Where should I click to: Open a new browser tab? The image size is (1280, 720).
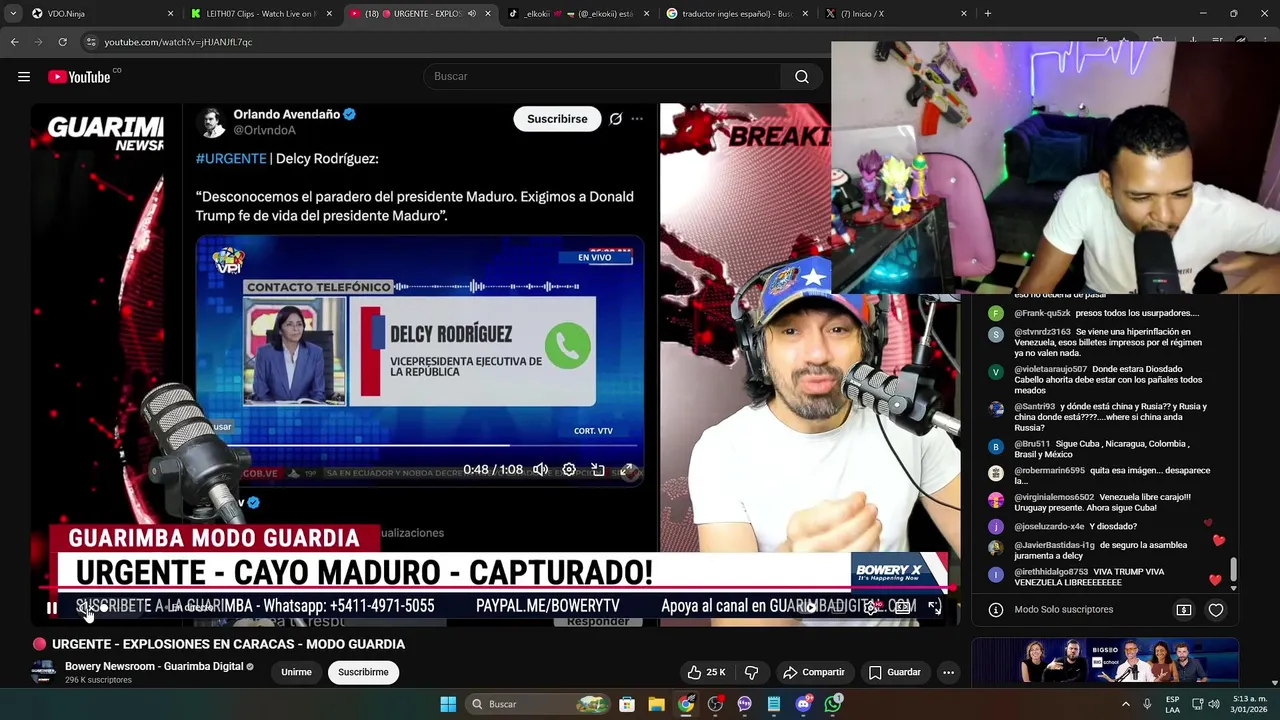[988, 14]
